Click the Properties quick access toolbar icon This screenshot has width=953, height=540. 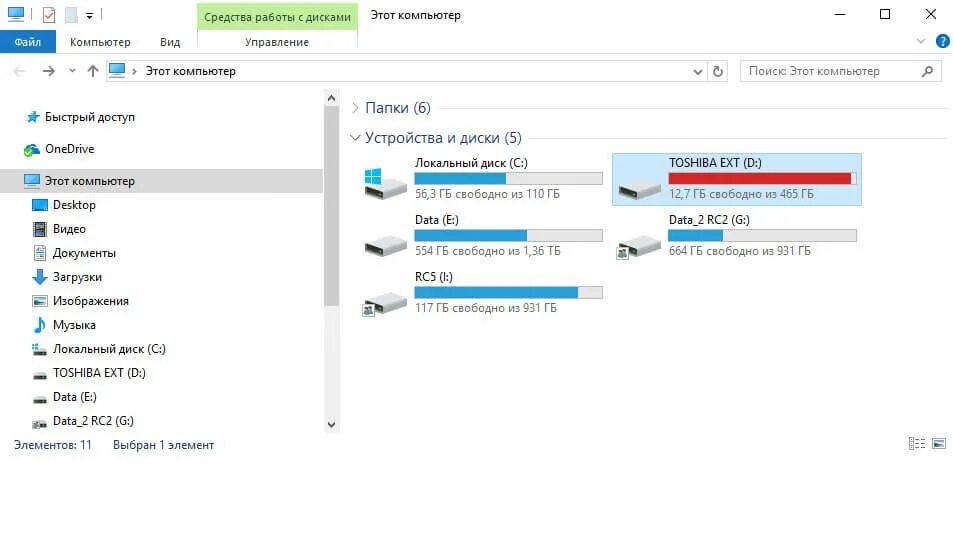[x=49, y=15]
